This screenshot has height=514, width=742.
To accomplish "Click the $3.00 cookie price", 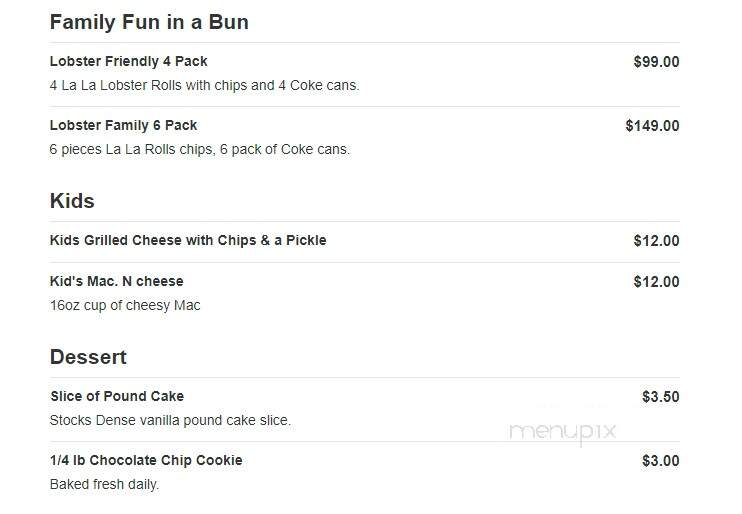I will (x=661, y=461).
